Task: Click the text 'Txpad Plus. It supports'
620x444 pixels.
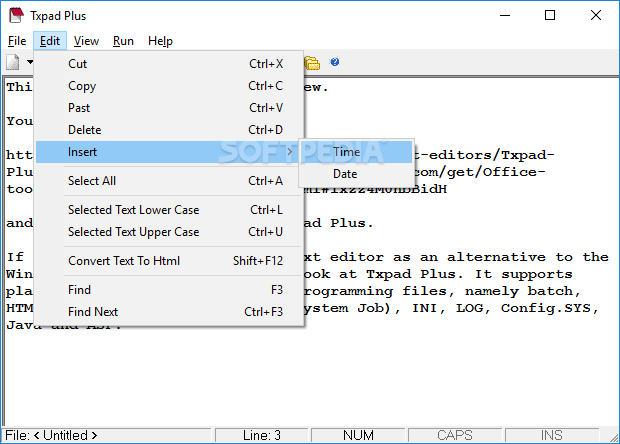Action: click(x=469, y=274)
